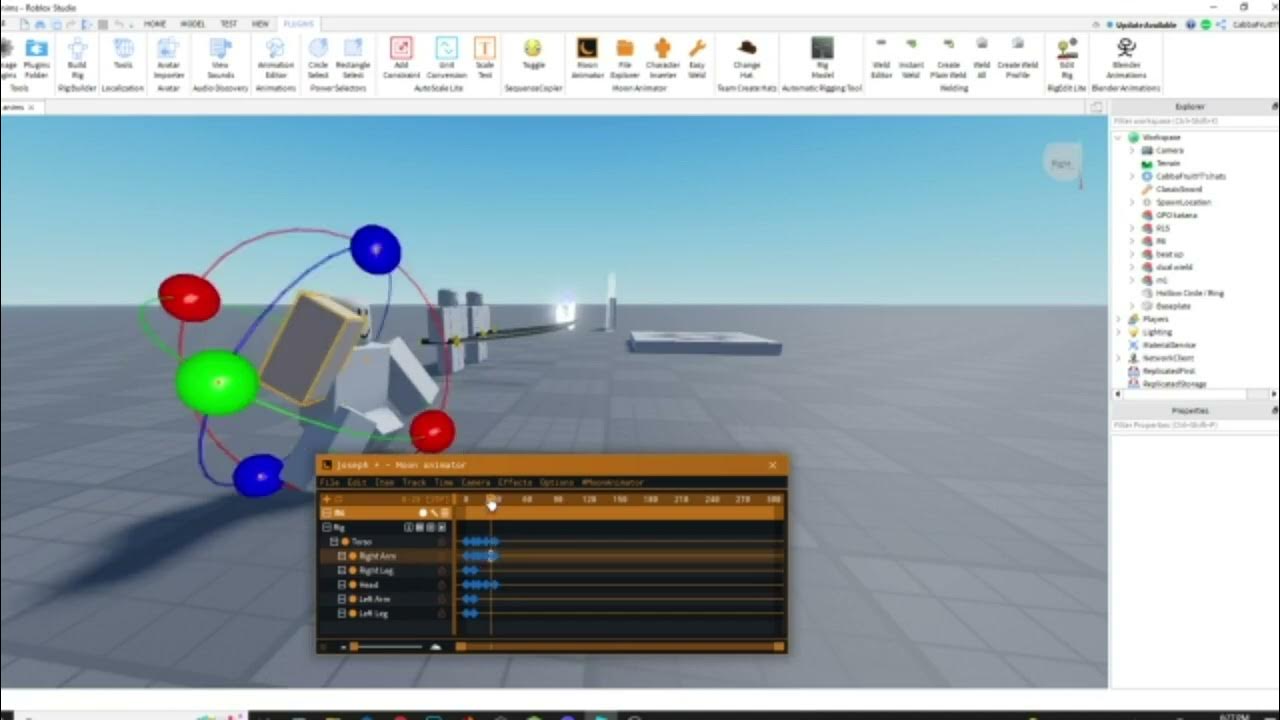Screen dimensions: 1280x720
Task: Switch to the VIEW ribbon tab
Action: 260,23
